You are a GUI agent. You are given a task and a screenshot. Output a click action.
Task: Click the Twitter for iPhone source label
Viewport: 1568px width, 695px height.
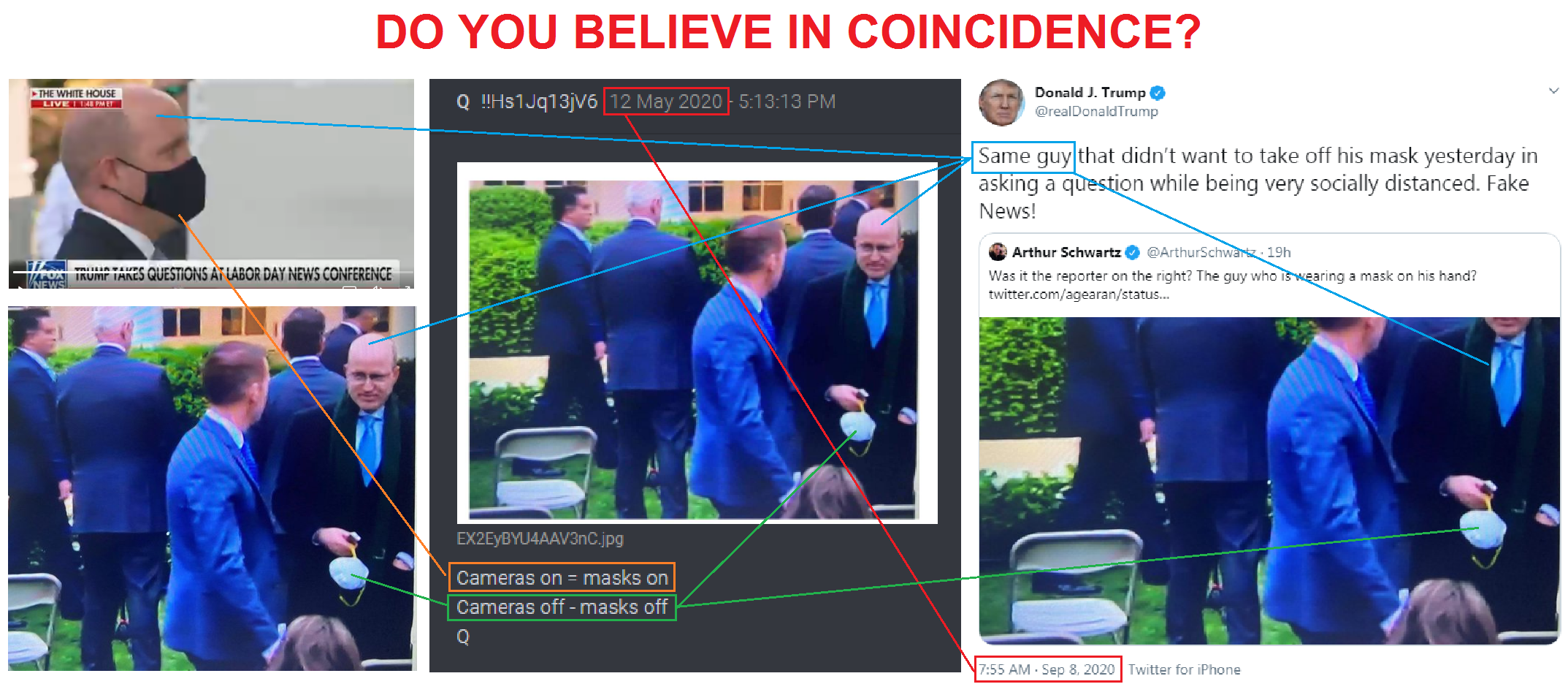click(1184, 669)
